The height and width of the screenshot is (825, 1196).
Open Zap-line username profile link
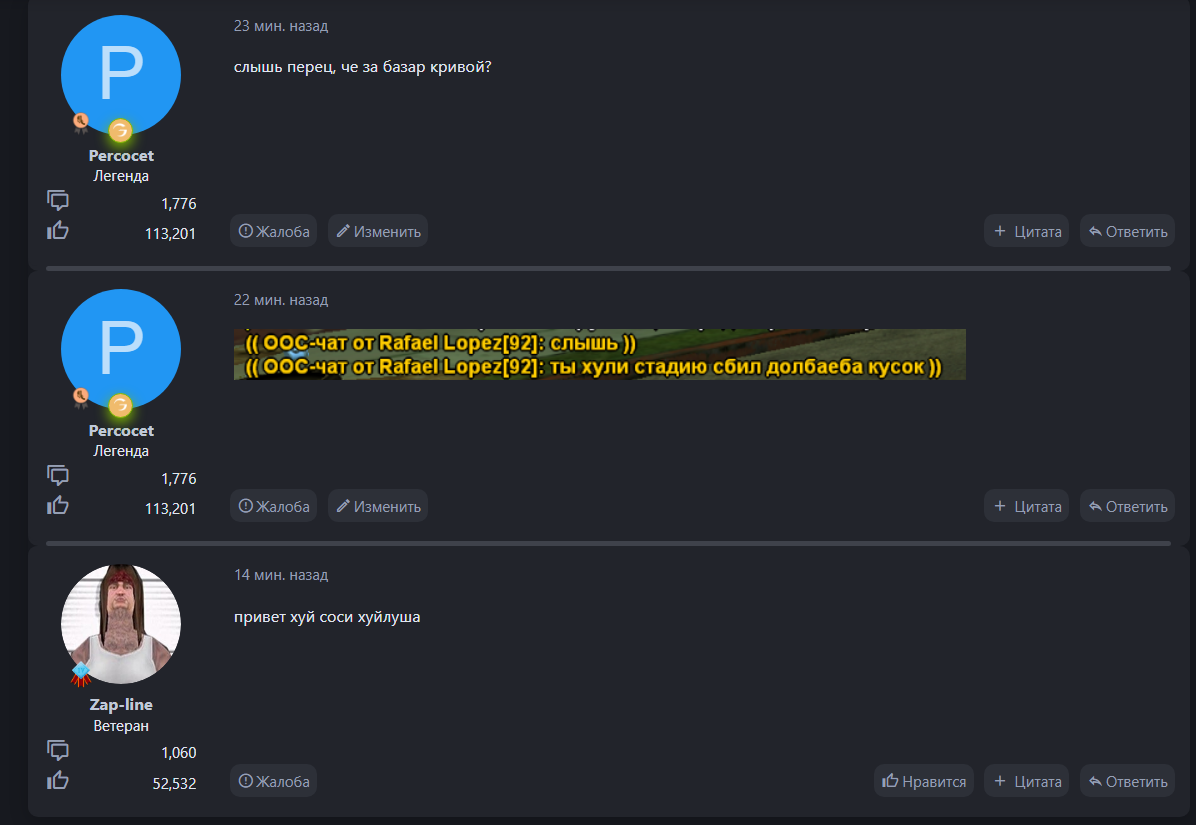(x=121, y=705)
